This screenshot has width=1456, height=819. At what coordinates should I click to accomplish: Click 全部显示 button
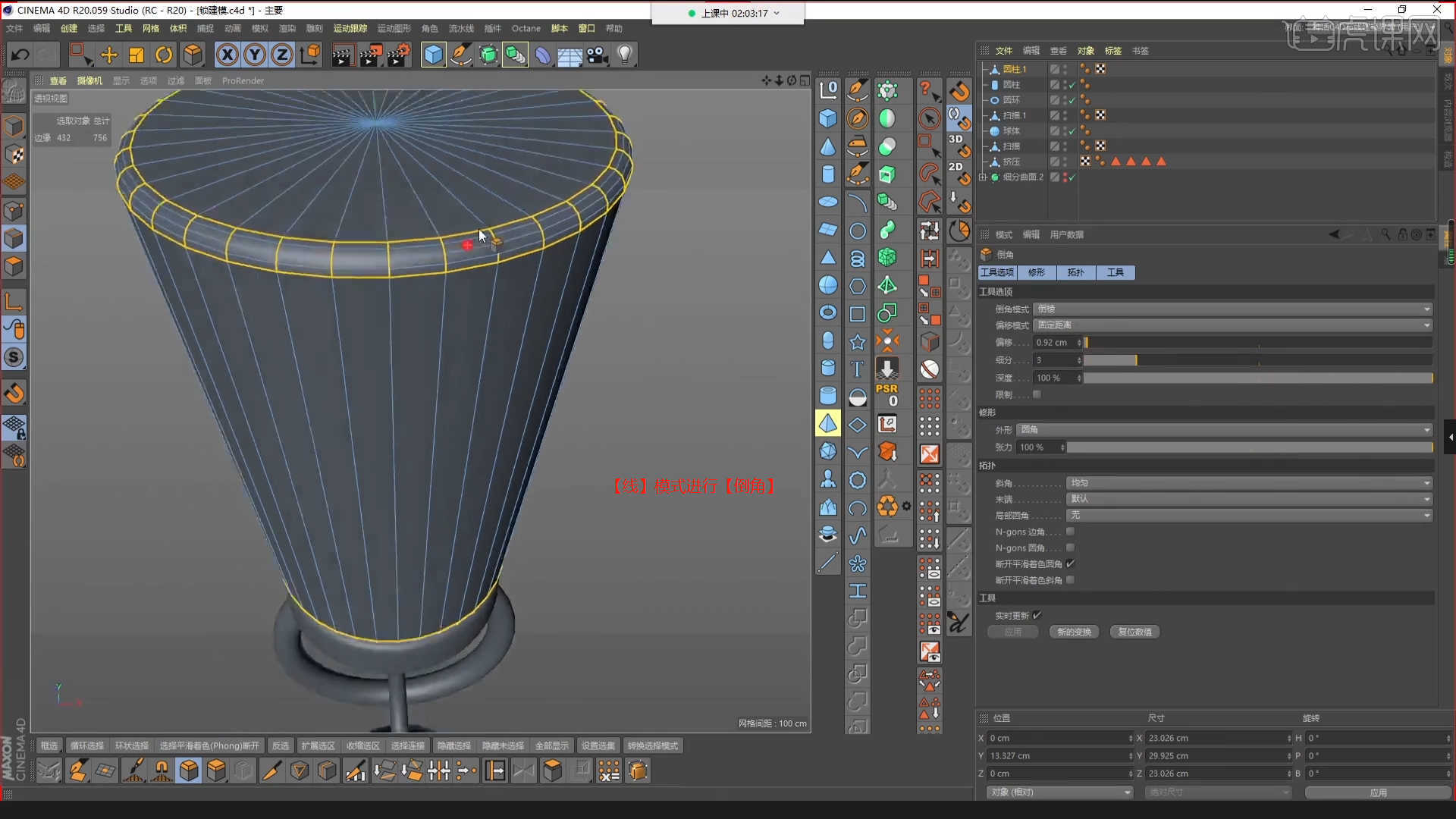pyautogui.click(x=551, y=745)
